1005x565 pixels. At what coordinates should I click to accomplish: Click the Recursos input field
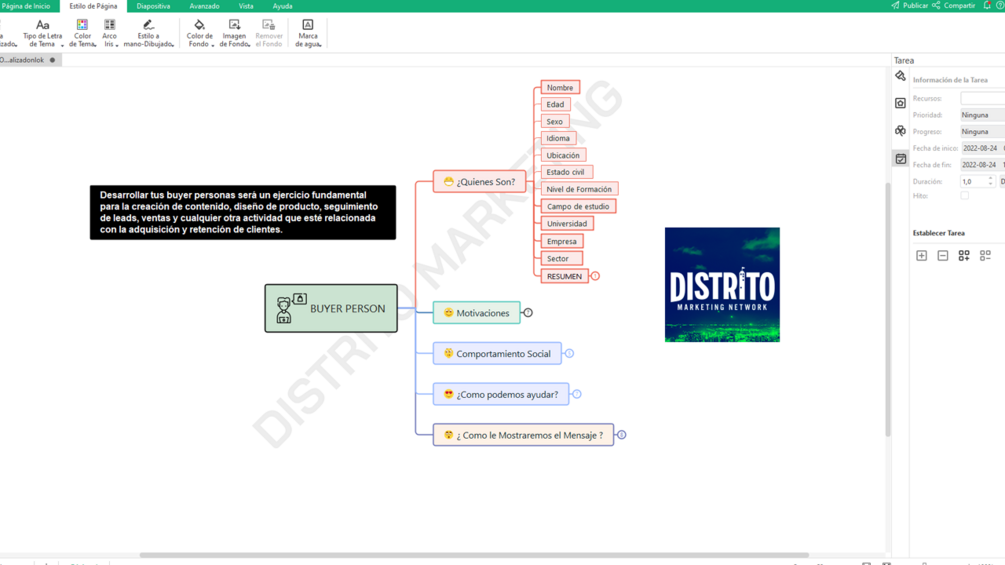pos(983,99)
